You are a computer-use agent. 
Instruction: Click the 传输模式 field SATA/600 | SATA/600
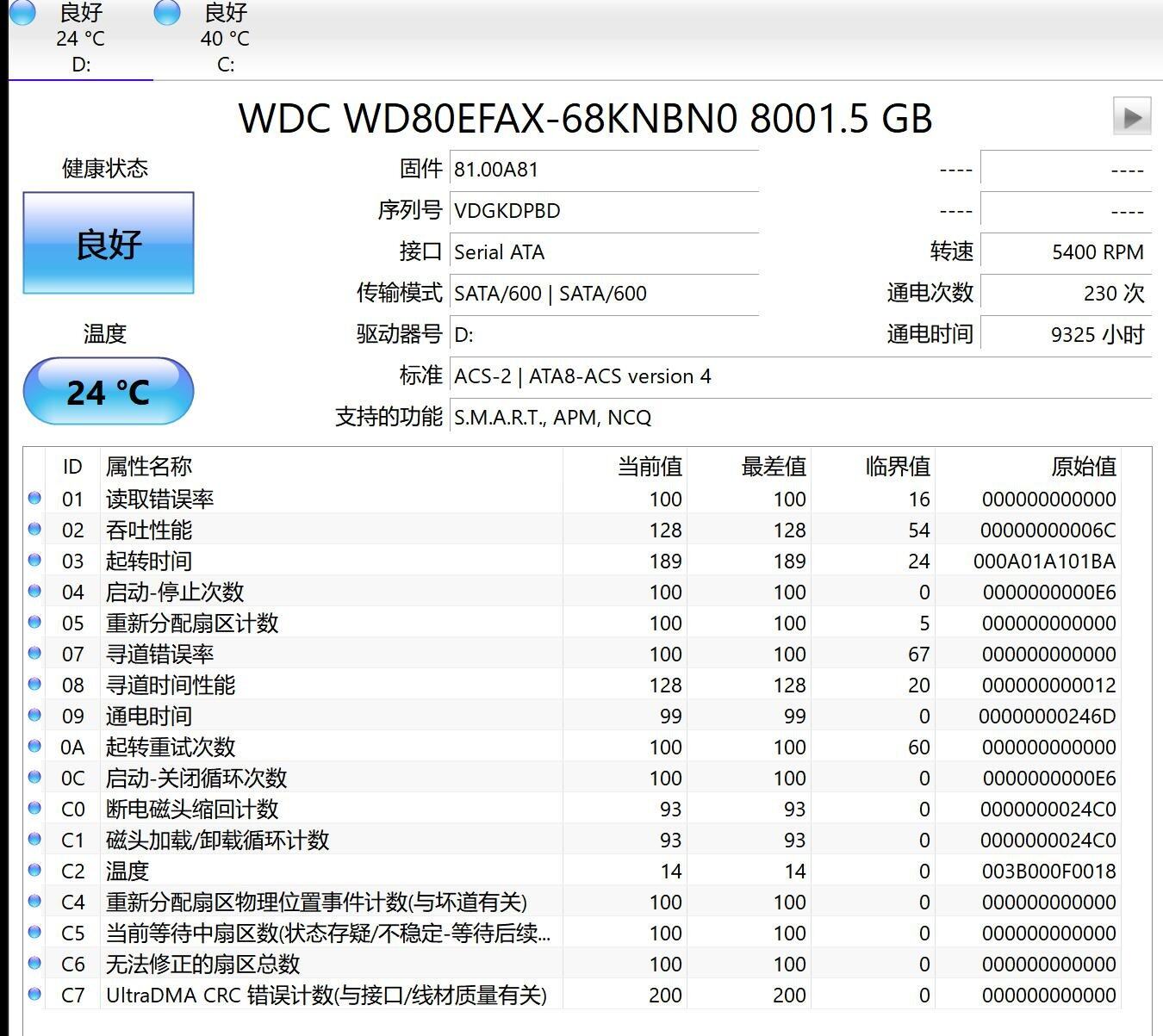pos(604,294)
